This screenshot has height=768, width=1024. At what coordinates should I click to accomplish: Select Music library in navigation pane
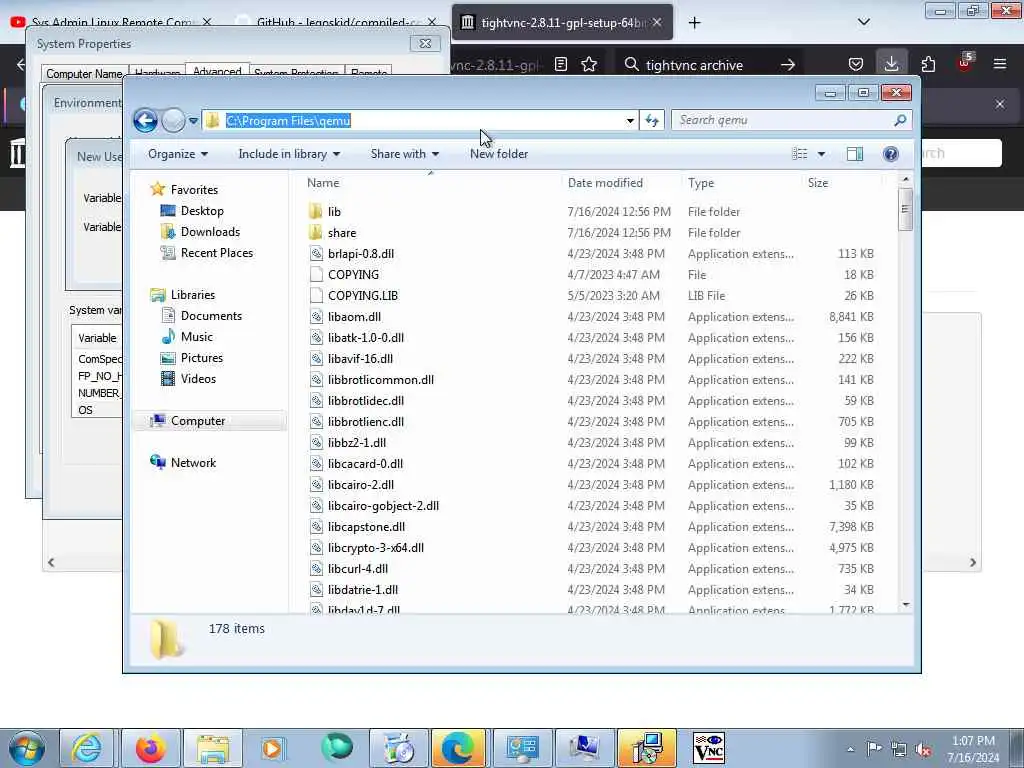(x=197, y=336)
